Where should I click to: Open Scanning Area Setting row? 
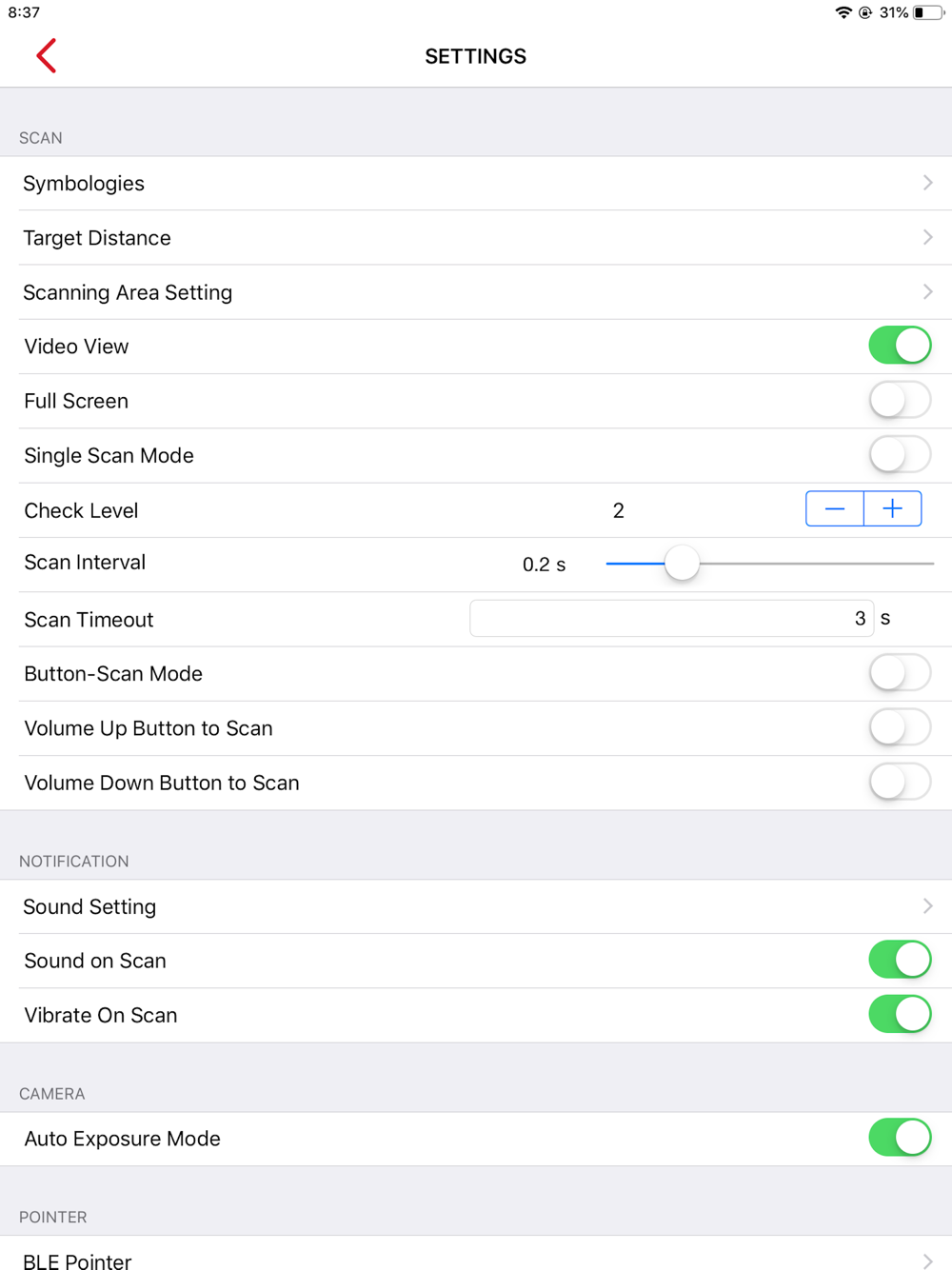click(476, 292)
